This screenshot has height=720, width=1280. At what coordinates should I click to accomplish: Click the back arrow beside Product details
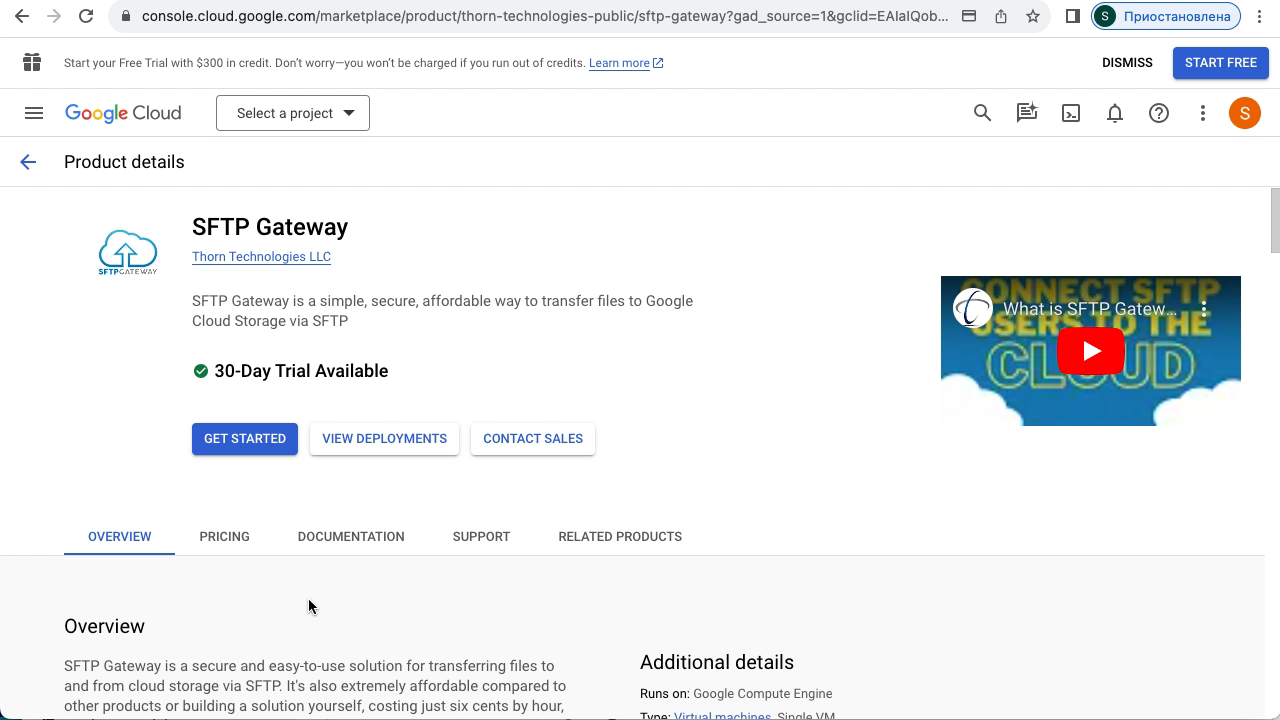(28, 162)
